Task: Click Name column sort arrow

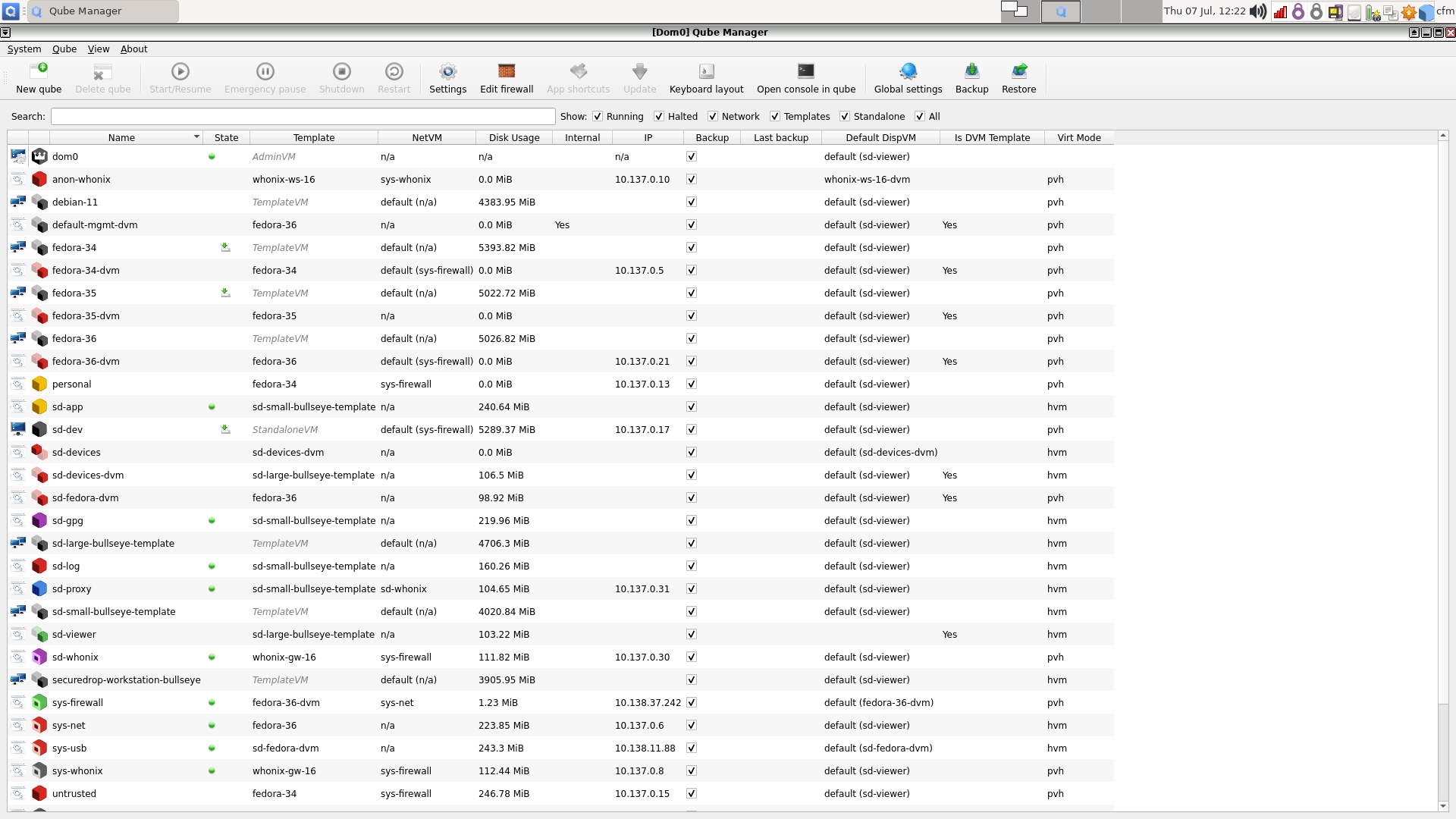Action: pos(196,137)
